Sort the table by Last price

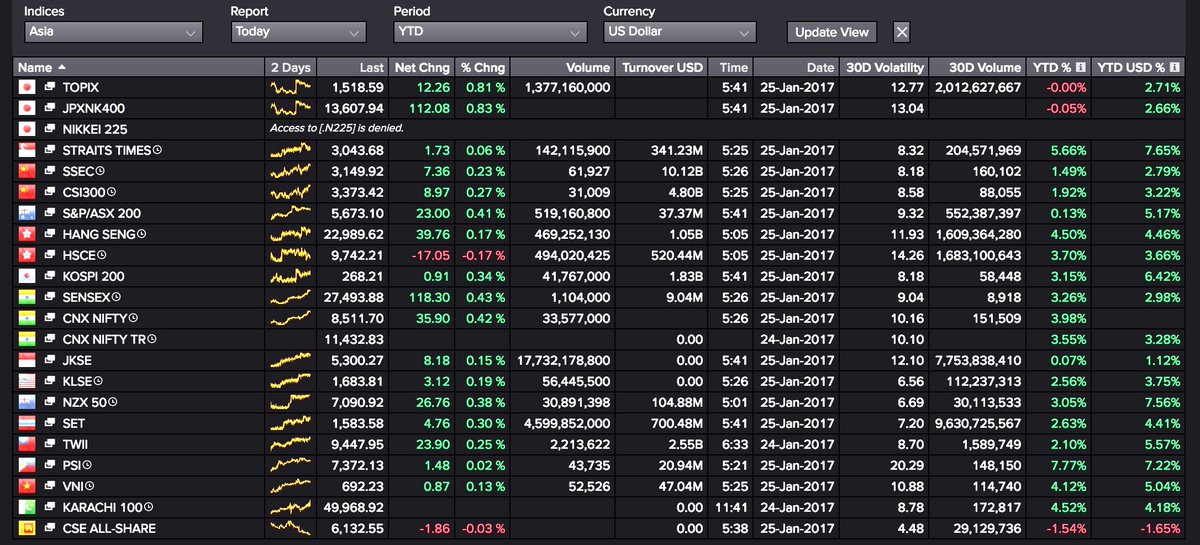351,67
